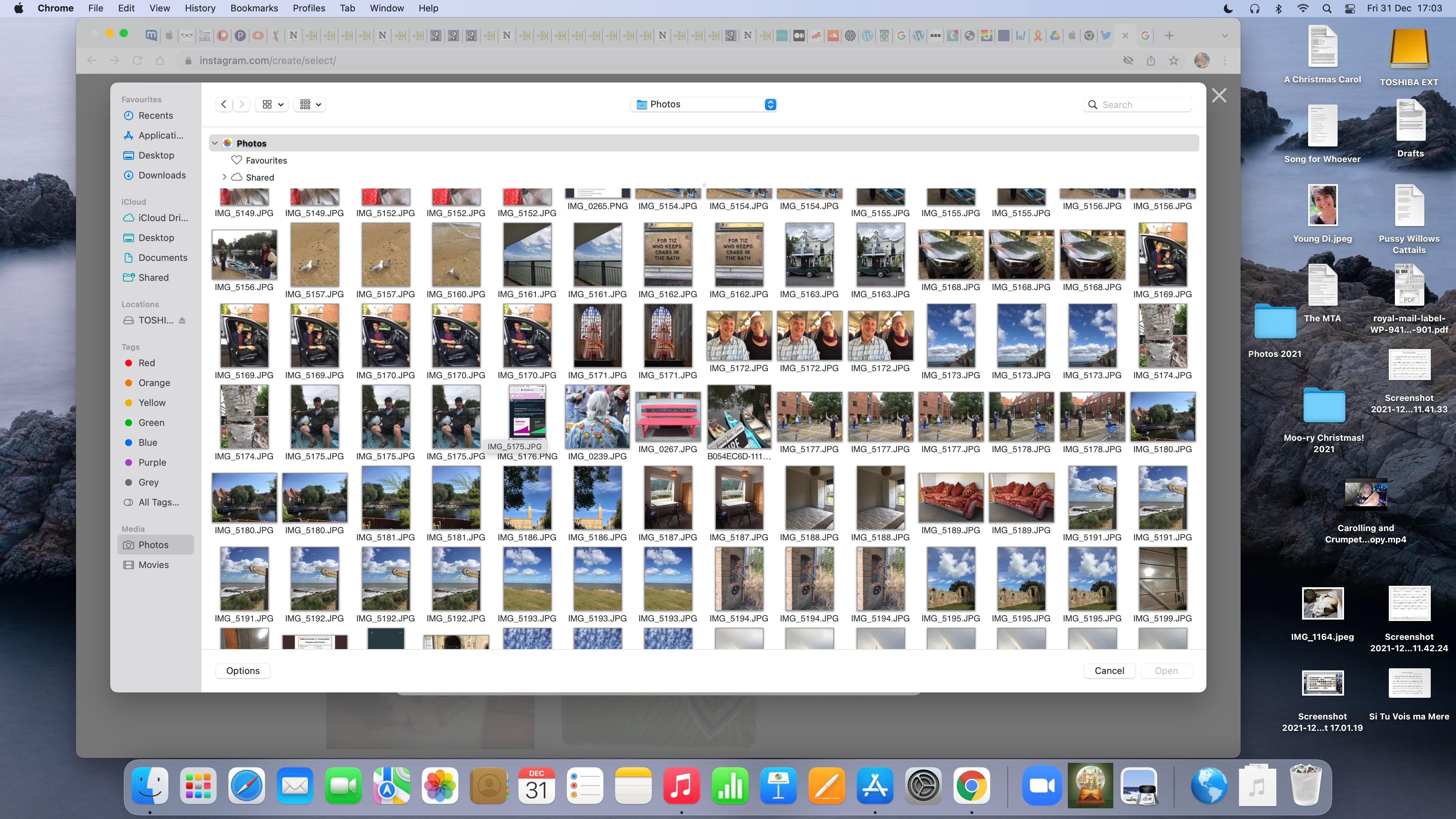The image size is (1456, 819).
Task: Eject the TOSHIBA drive in sidebar
Action: coord(182,321)
